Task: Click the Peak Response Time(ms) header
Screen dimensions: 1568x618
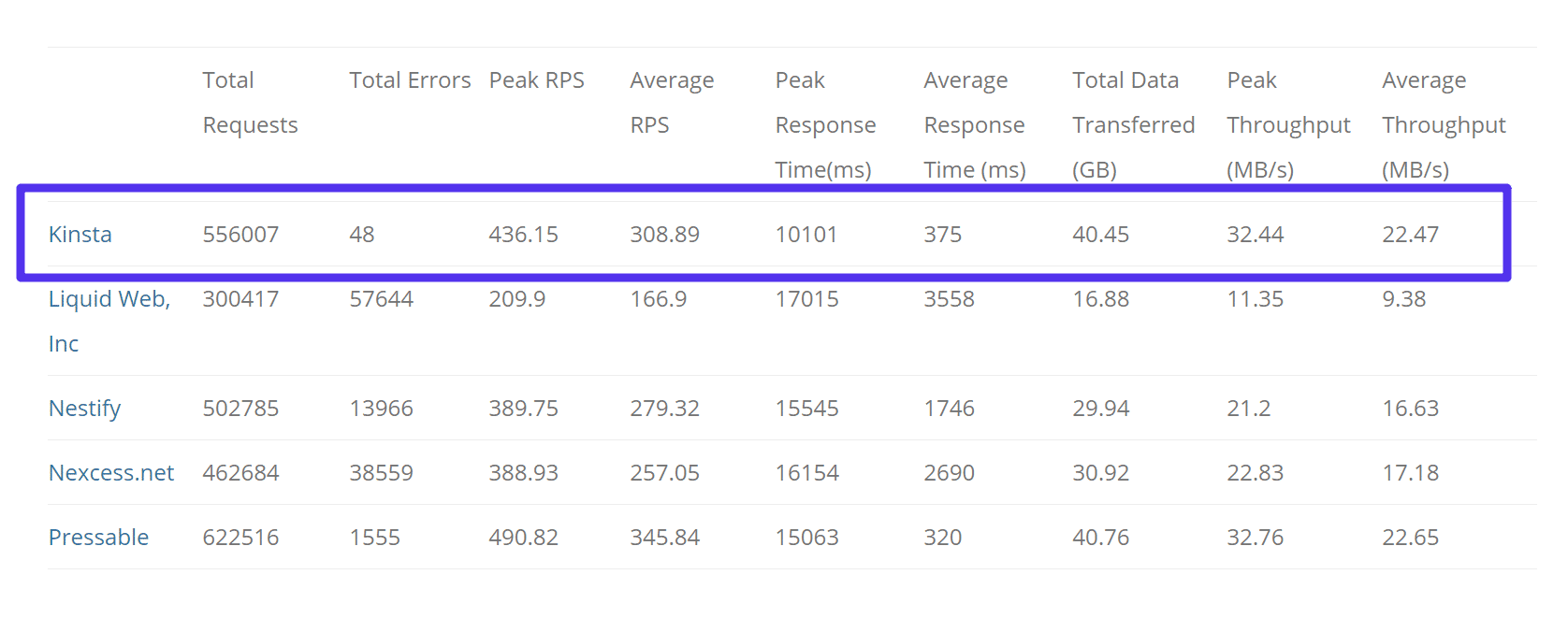Action: [x=825, y=125]
